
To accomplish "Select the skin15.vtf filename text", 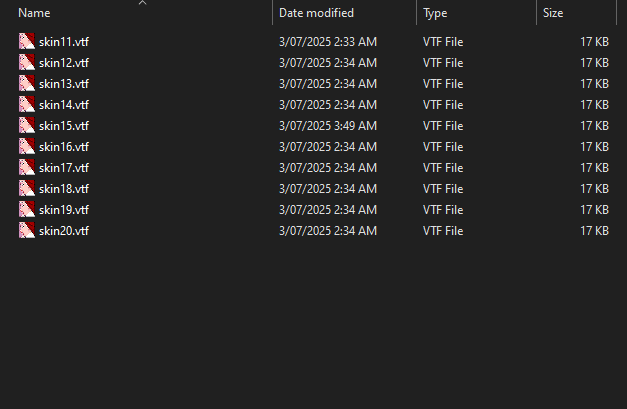I will tap(64, 126).
